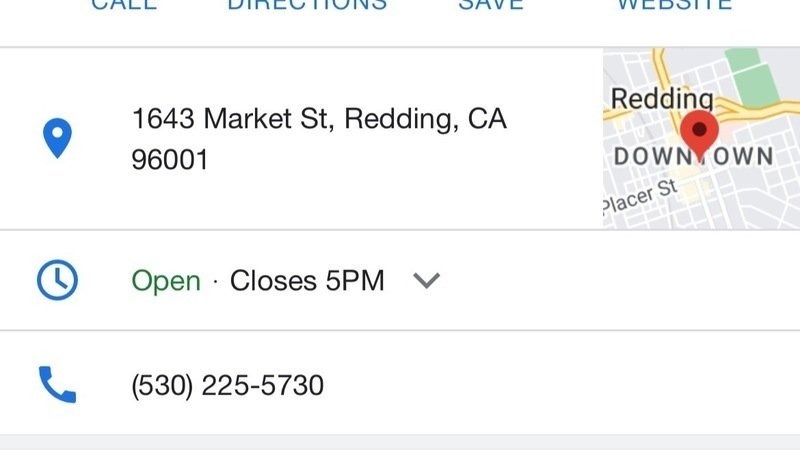The height and width of the screenshot is (450, 800).
Task: Tap the Placer St label on the map
Action: click(x=640, y=197)
